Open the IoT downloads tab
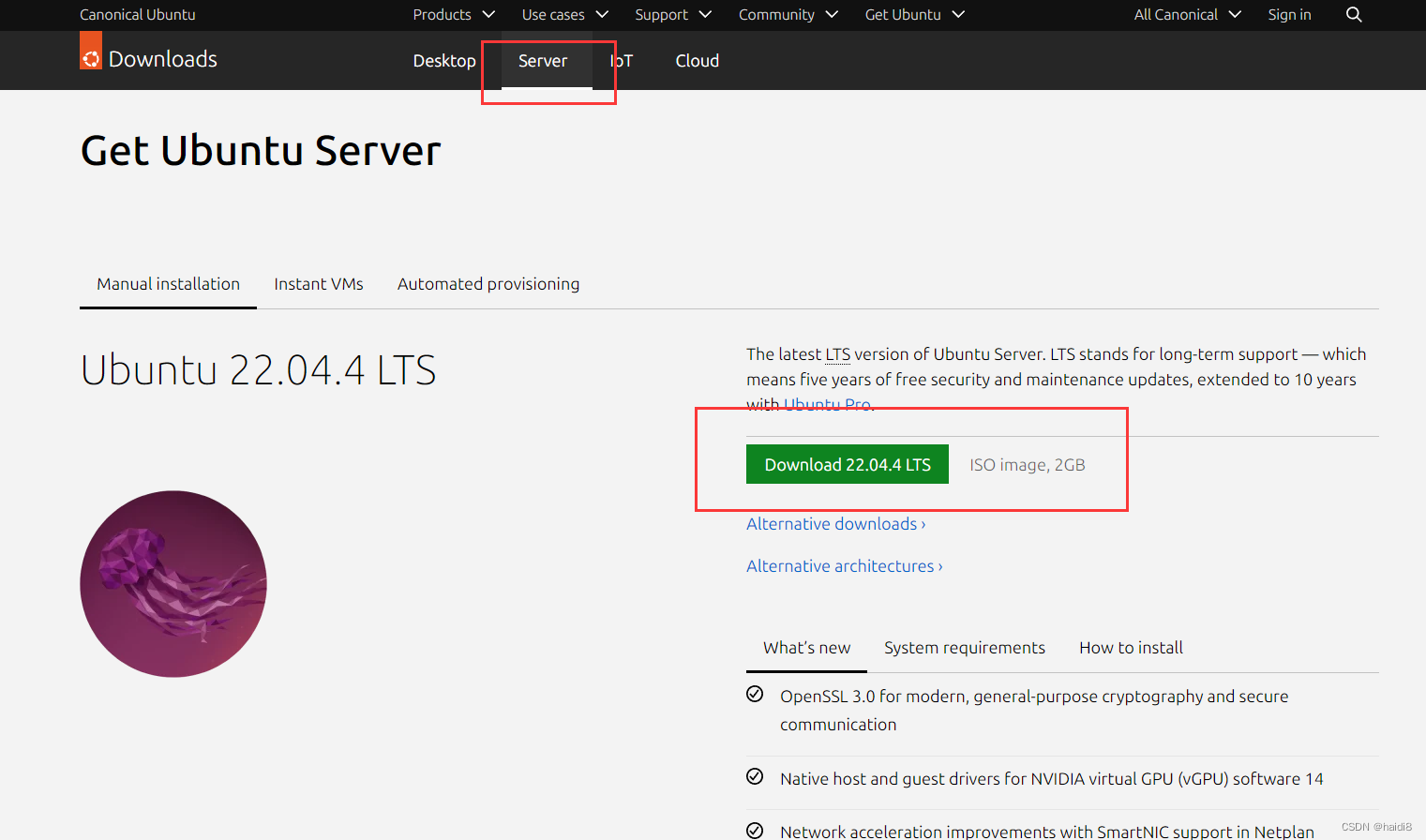The height and width of the screenshot is (840, 1426). pyautogui.click(x=622, y=61)
